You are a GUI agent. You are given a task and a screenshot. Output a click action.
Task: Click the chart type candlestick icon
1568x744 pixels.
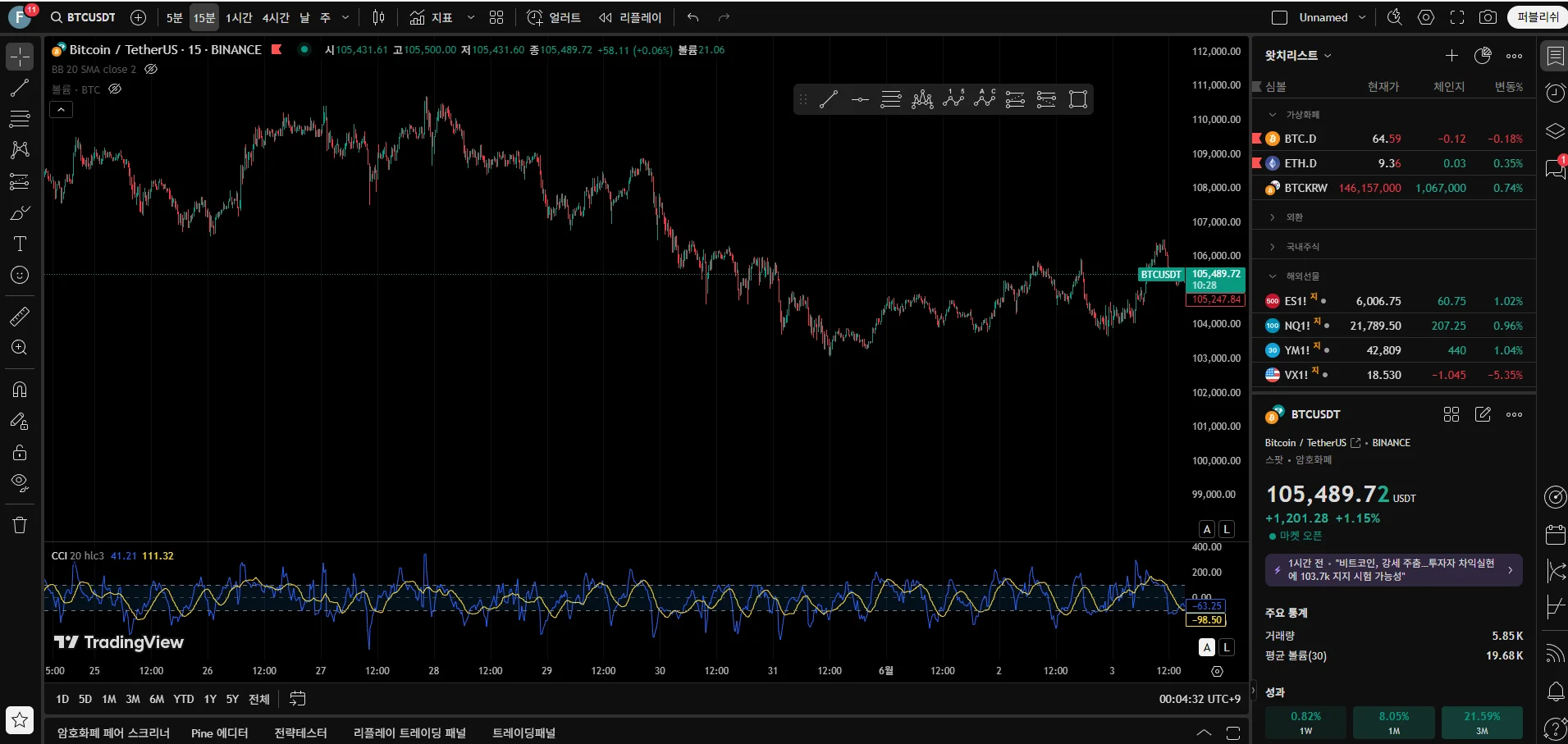click(x=378, y=17)
